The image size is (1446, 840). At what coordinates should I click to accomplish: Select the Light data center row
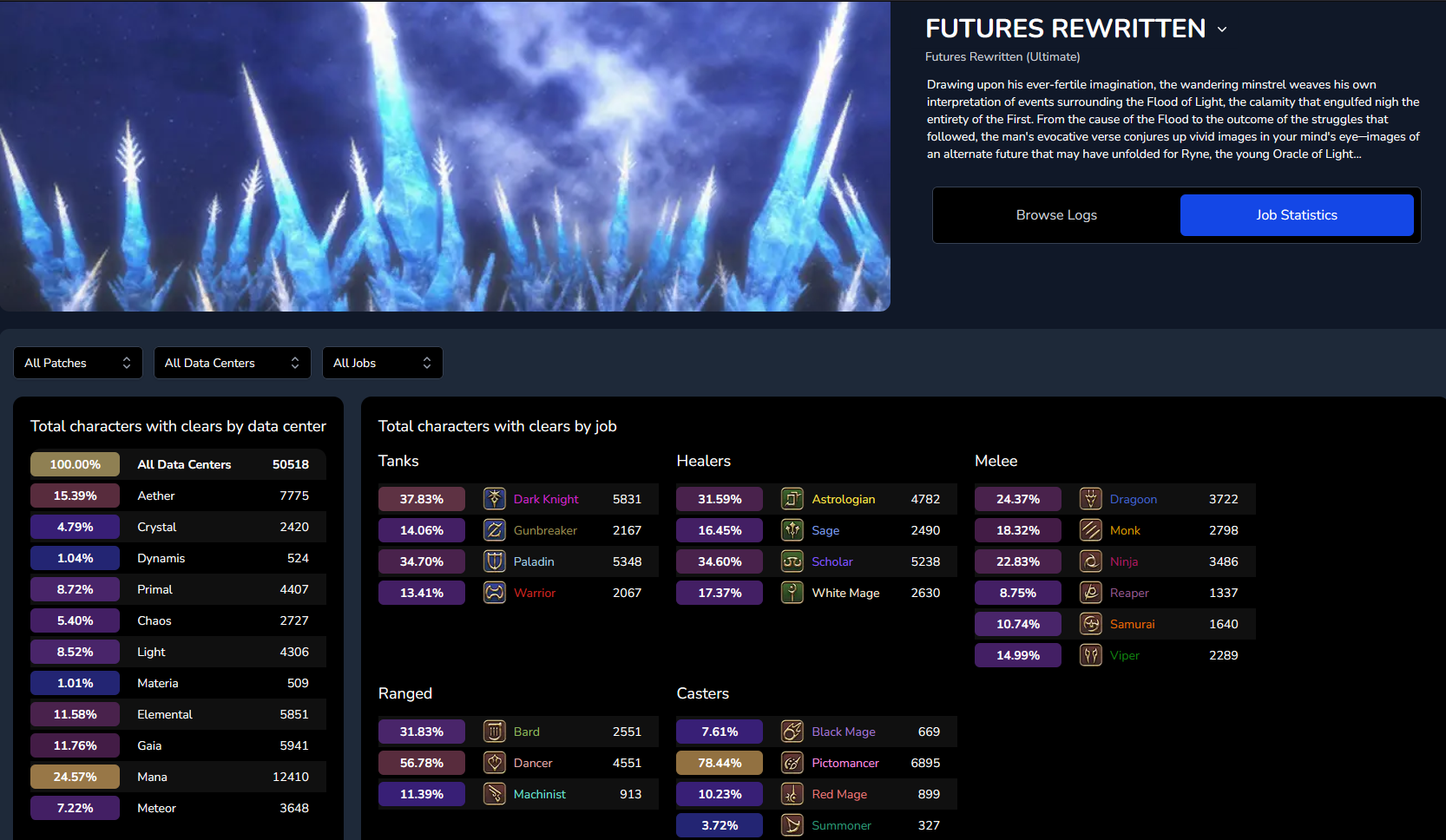[x=178, y=652]
